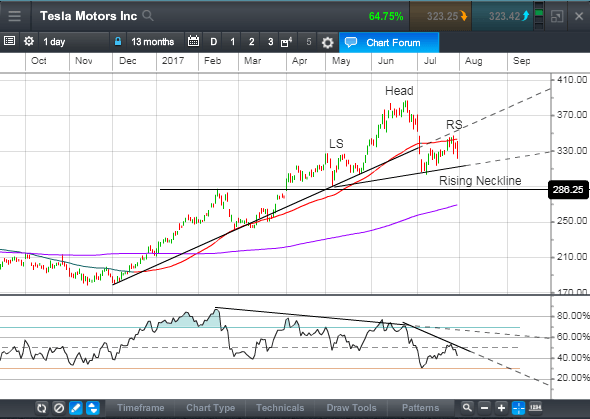Click the 80.00% RSI axis label
The height and width of the screenshot is (419, 590).
click(x=573, y=316)
